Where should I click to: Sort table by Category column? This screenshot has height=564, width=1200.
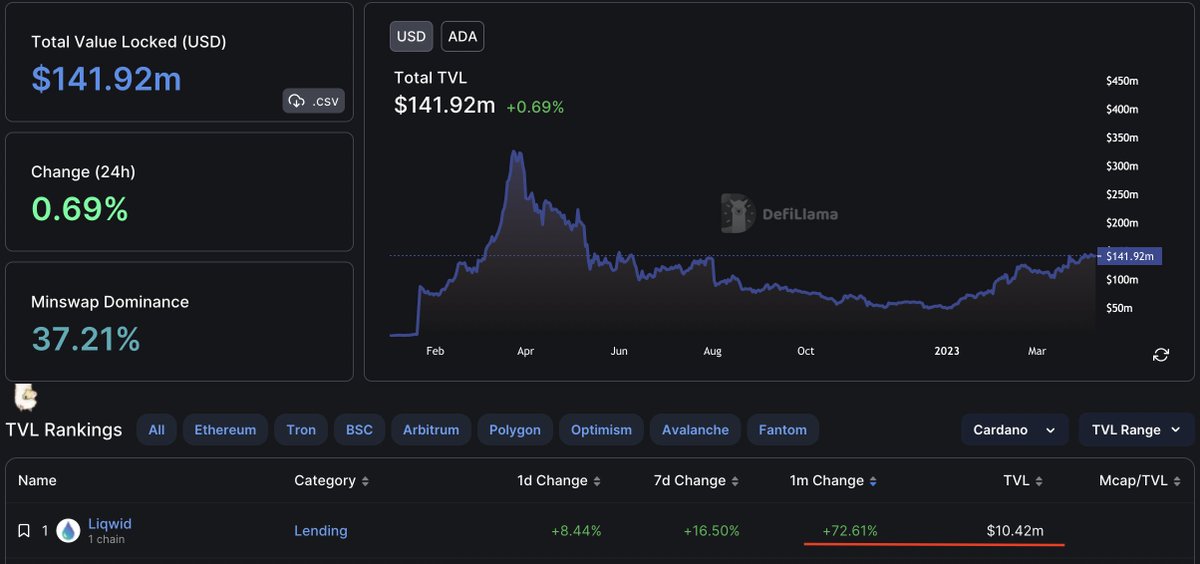tap(331, 481)
